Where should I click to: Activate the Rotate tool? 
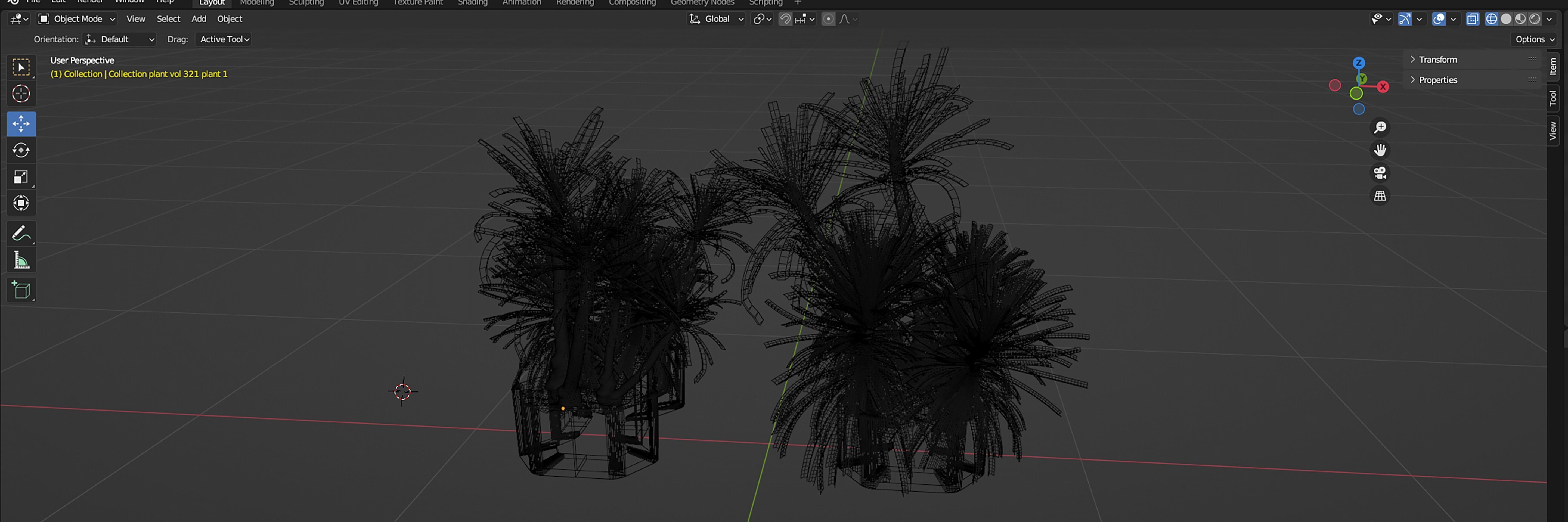click(x=21, y=150)
